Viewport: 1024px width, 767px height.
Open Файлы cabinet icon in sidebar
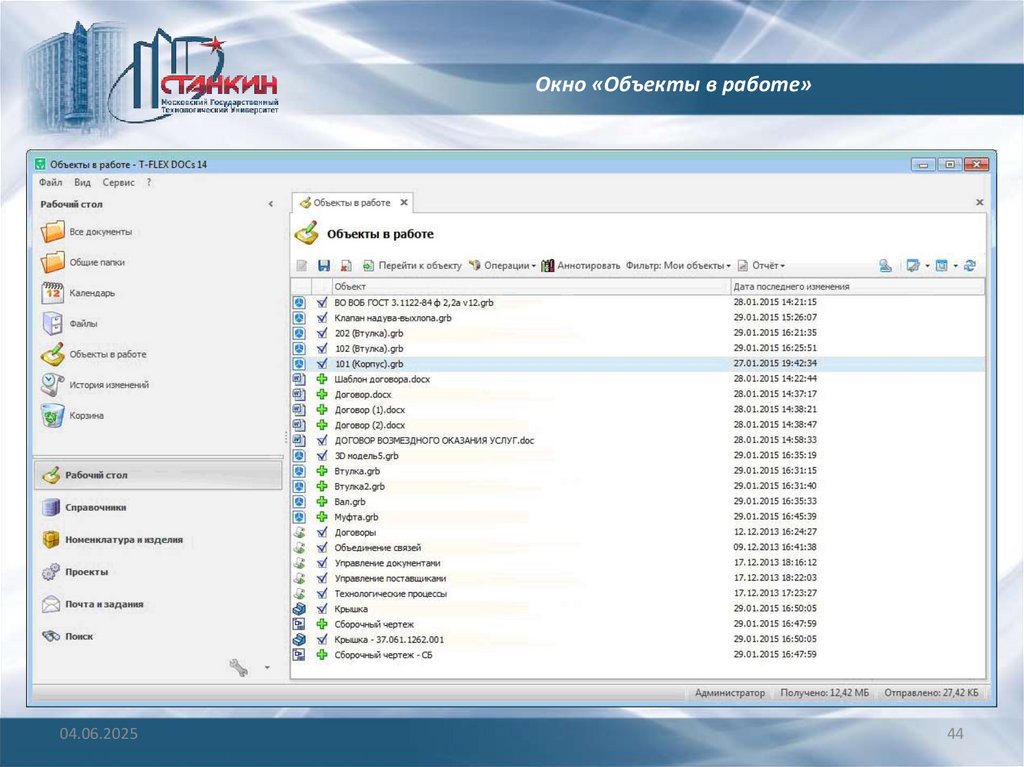52,324
